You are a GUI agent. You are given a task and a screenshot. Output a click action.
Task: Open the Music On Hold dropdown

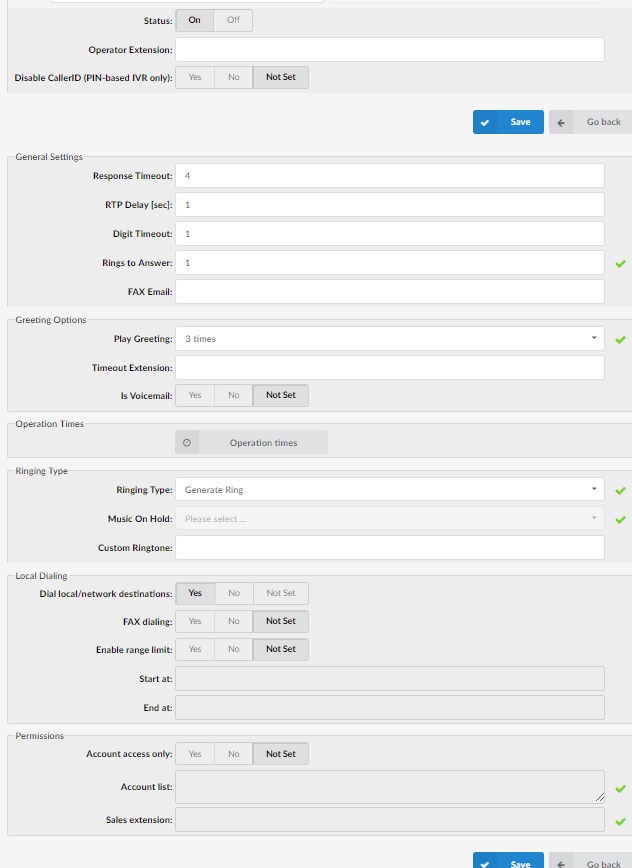coord(389,519)
